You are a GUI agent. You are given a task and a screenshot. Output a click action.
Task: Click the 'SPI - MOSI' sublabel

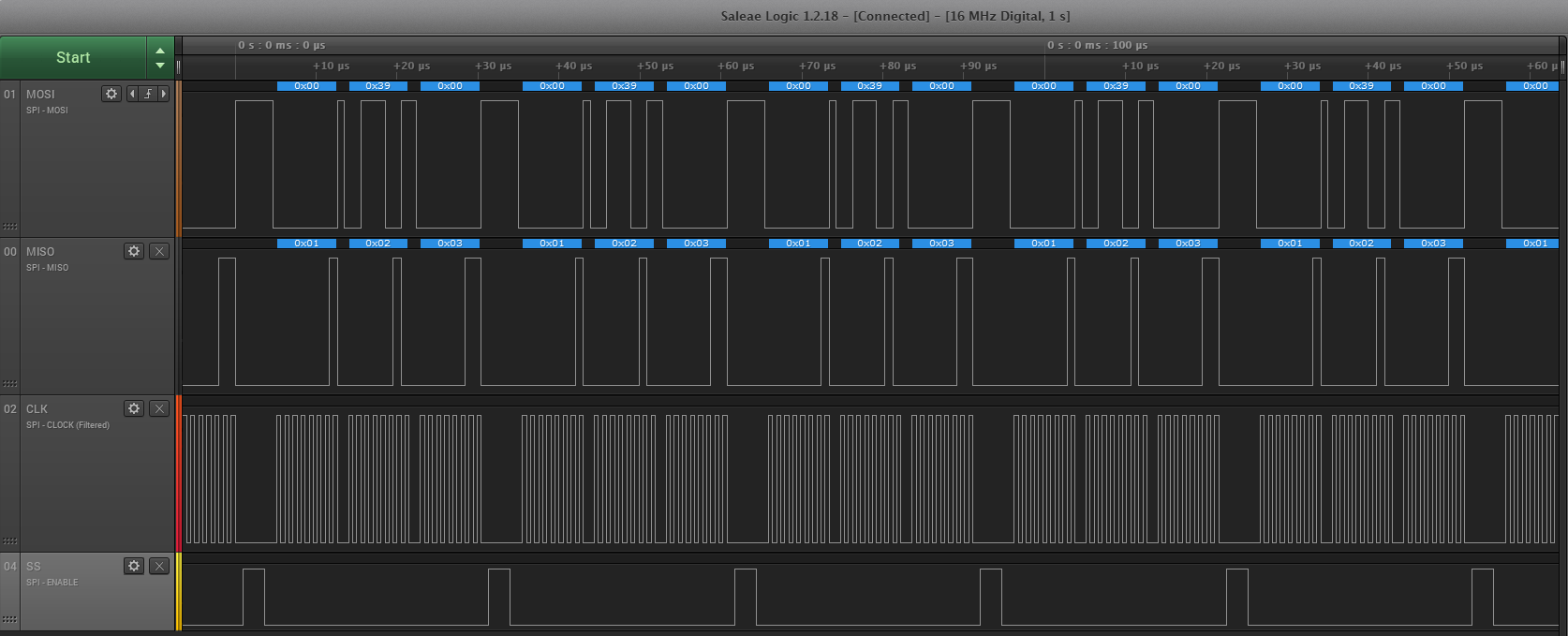[47, 111]
